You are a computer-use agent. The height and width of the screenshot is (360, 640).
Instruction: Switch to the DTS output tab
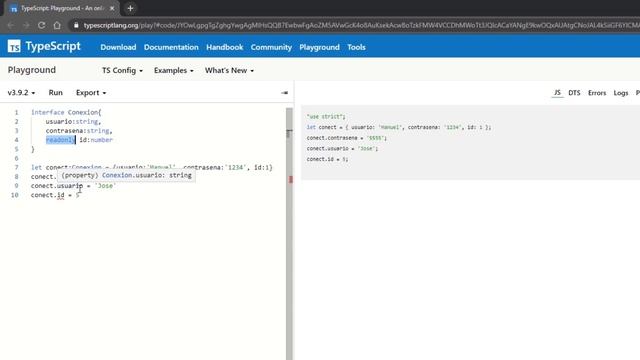click(574, 93)
